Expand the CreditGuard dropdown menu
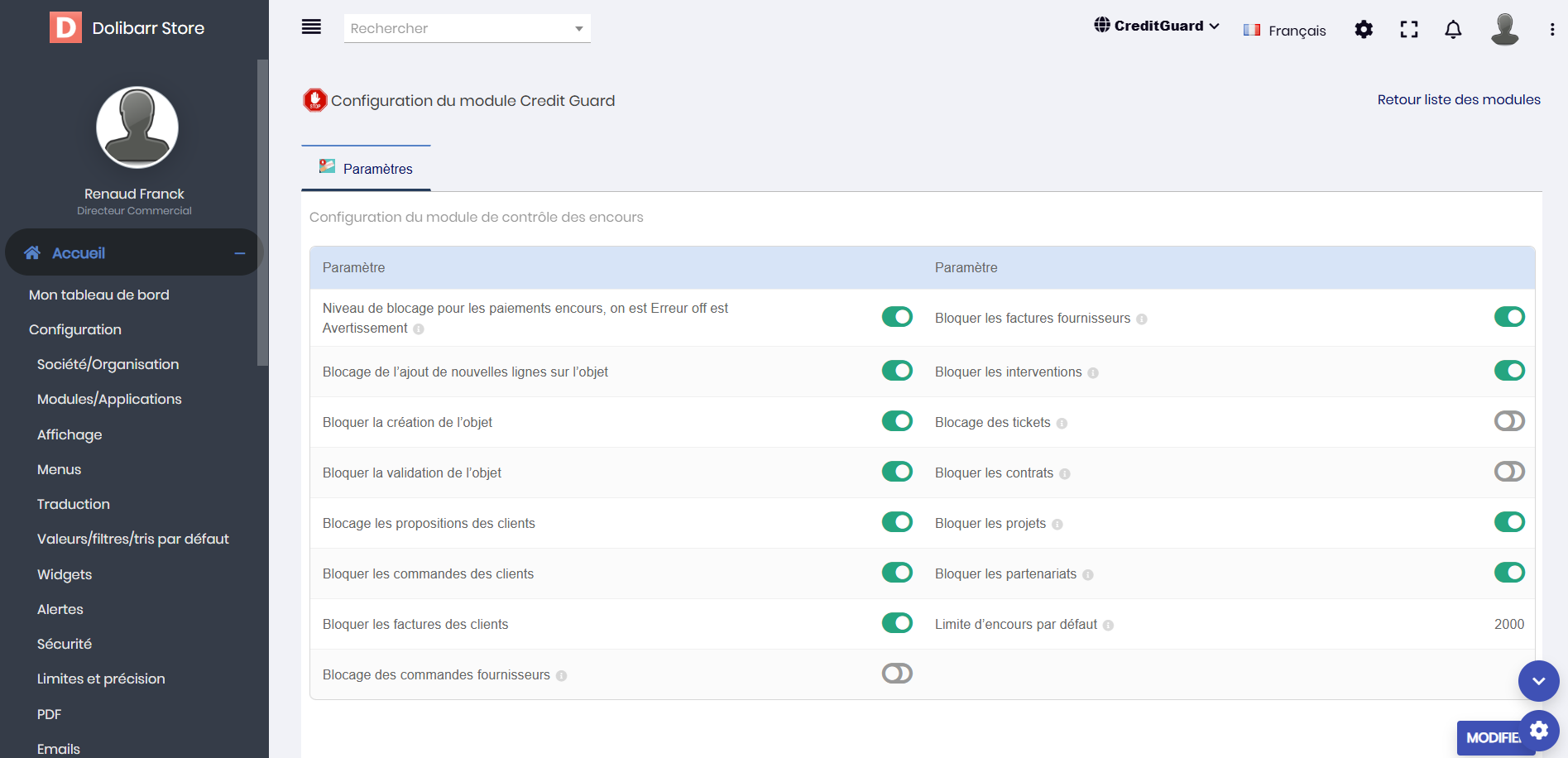The width and height of the screenshot is (1568, 758). 1157,26
